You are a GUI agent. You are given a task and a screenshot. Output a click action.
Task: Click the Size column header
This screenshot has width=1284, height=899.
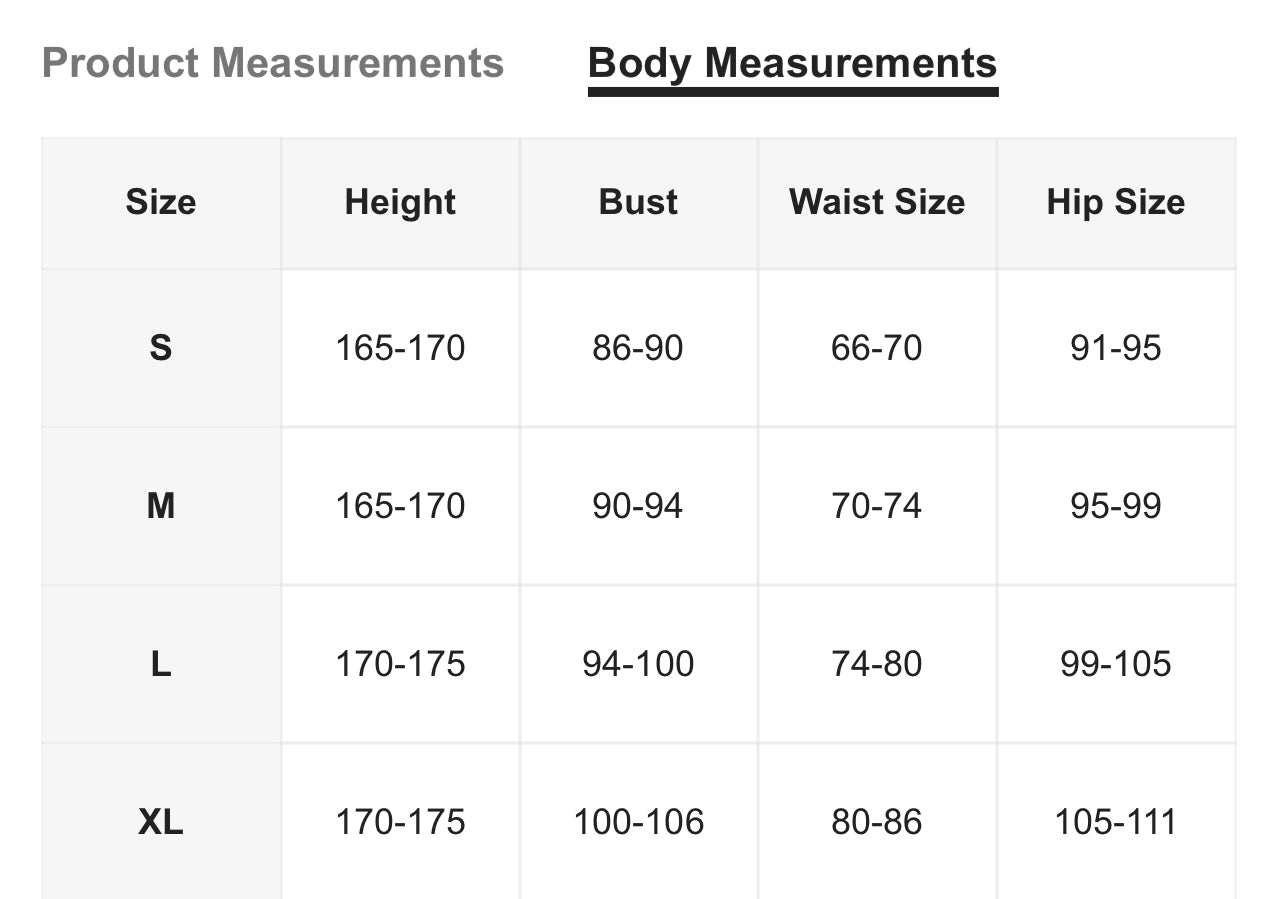point(161,202)
